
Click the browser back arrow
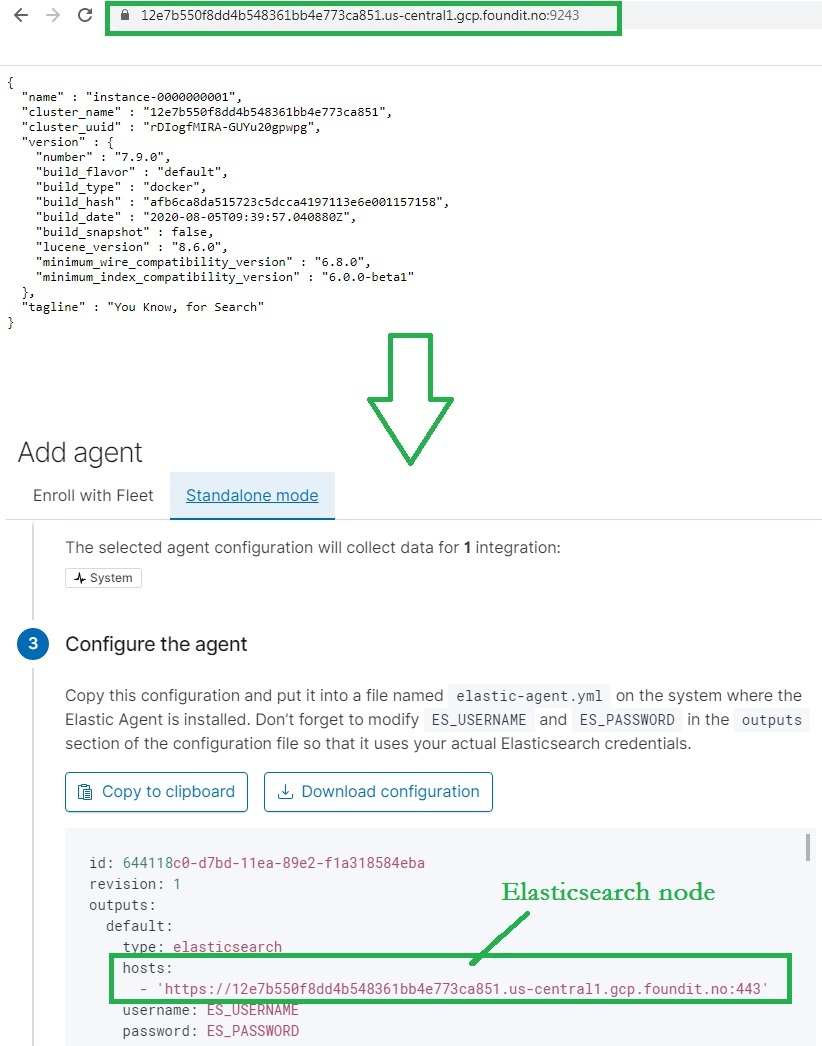(x=20, y=16)
